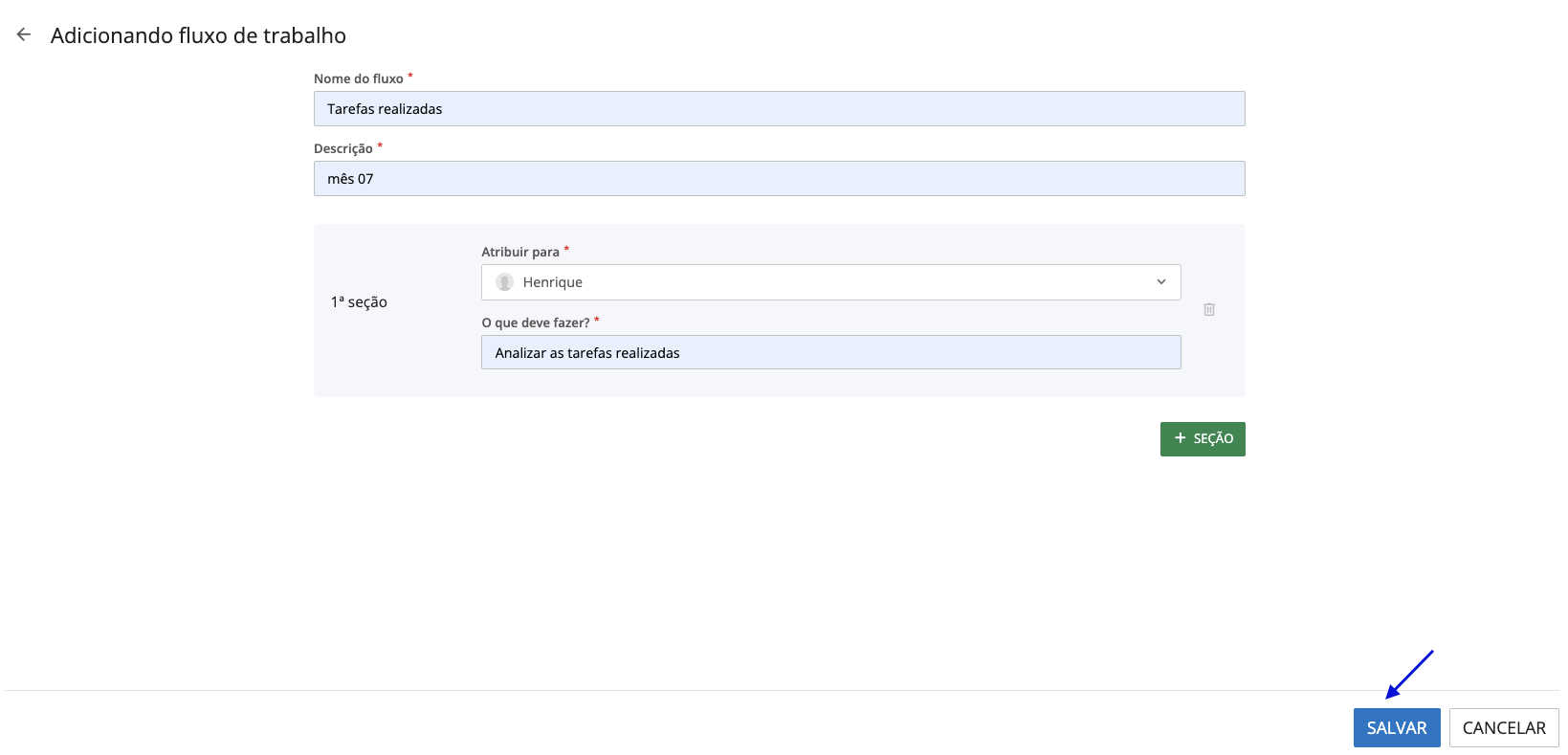Image resolution: width=1568 pixels, height=755 pixels.
Task: Click the Nome do fluxo label
Action: (x=359, y=78)
